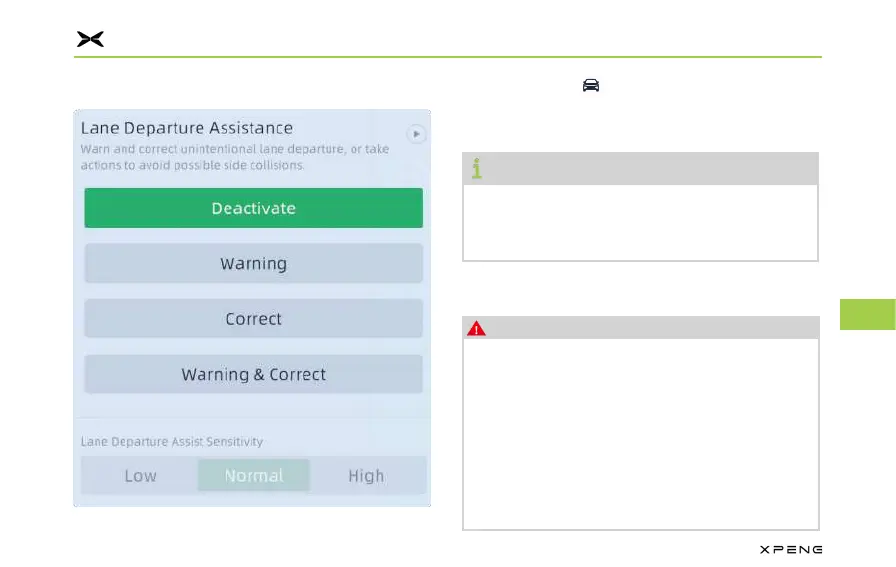Select the Deactivate option

(254, 208)
